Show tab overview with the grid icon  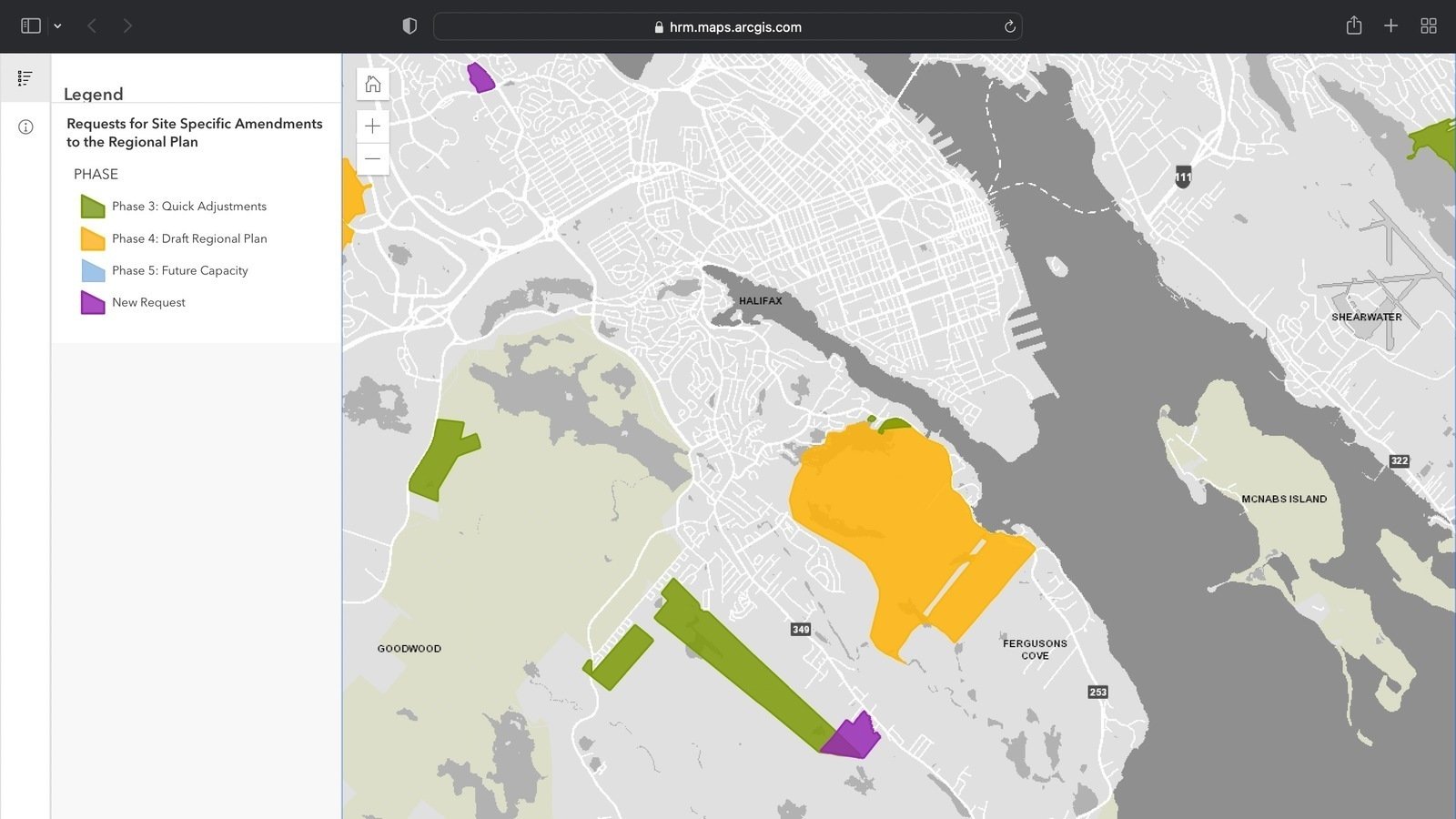[1428, 25]
